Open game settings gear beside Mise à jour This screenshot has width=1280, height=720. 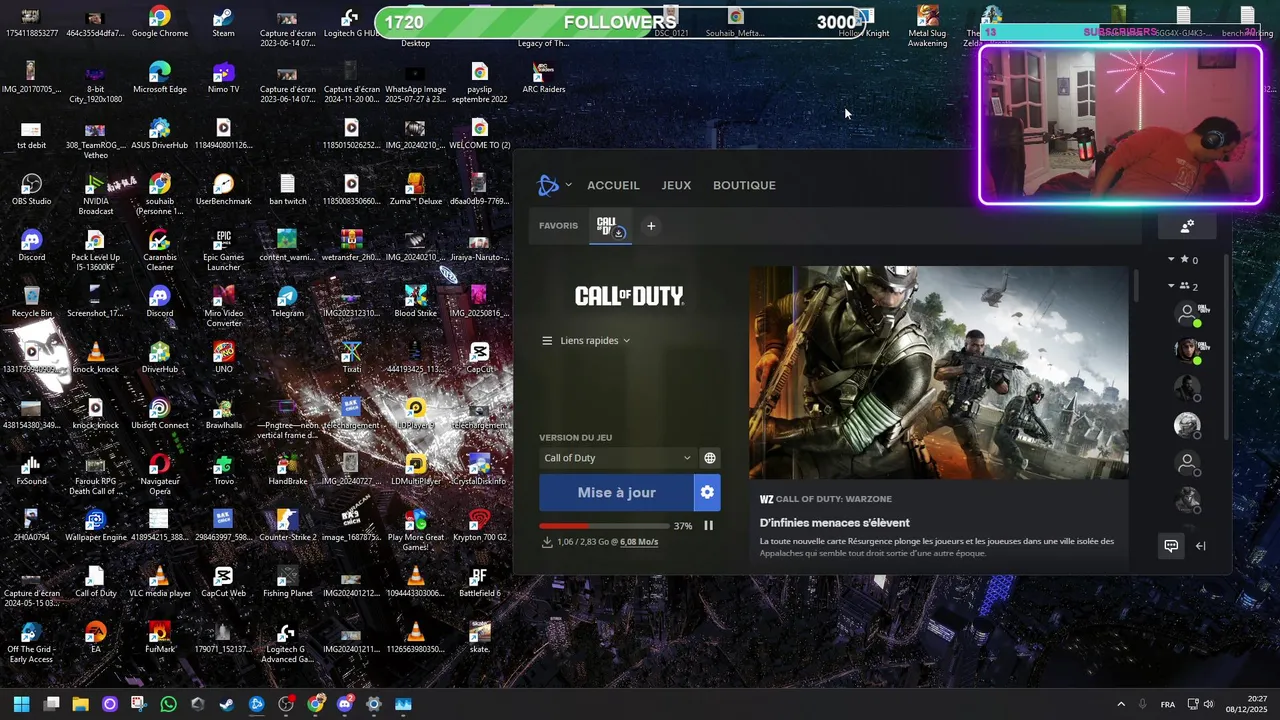coord(707,493)
